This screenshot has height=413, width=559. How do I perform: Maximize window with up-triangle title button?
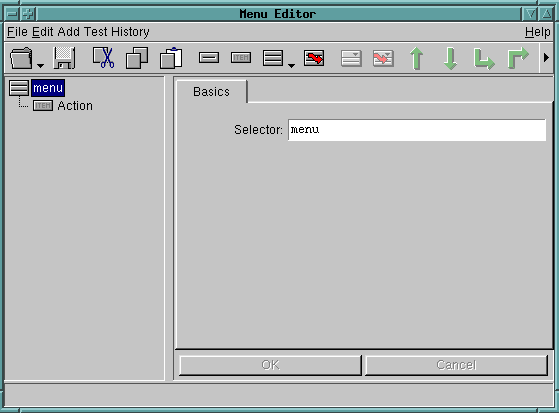click(547, 14)
